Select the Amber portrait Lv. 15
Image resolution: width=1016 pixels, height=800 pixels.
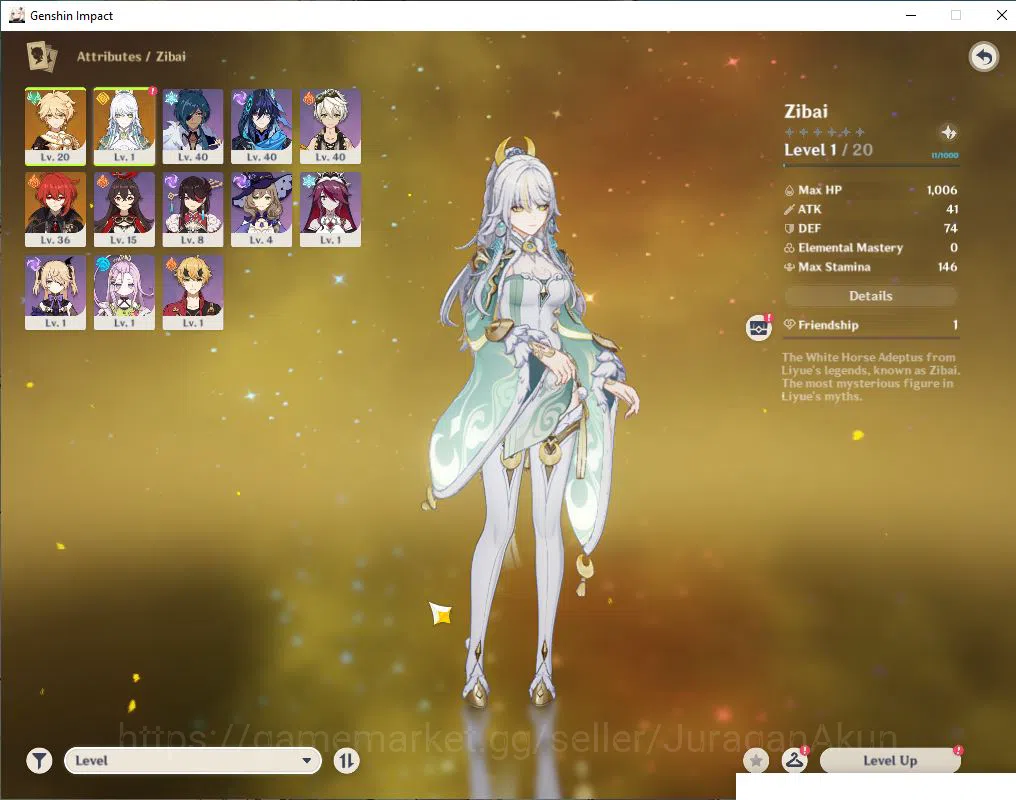coord(124,209)
